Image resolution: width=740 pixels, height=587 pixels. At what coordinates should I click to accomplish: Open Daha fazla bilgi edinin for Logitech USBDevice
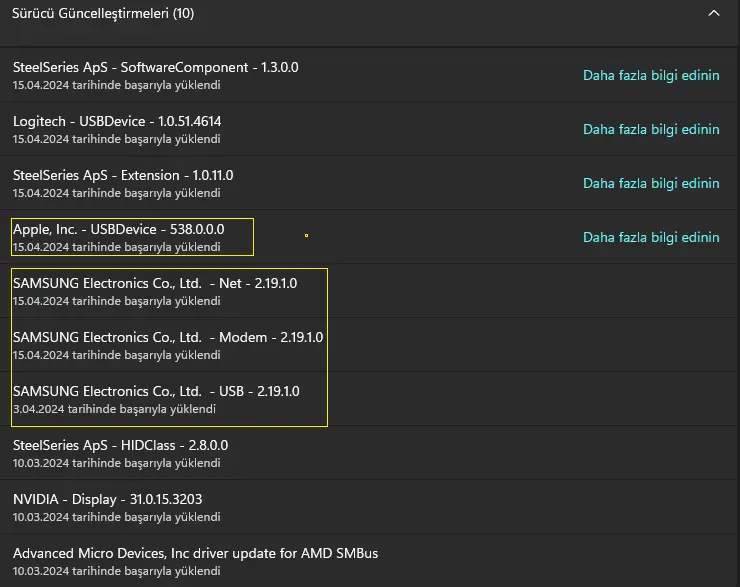coord(651,129)
